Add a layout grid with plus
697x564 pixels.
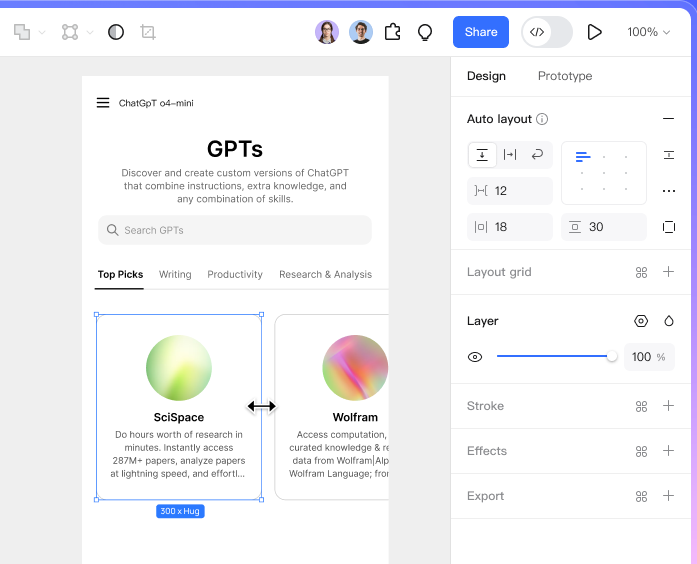[668, 272]
